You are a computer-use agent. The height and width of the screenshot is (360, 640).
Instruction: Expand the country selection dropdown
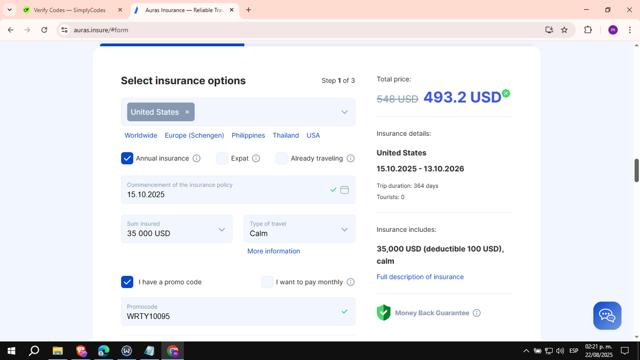click(344, 112)
